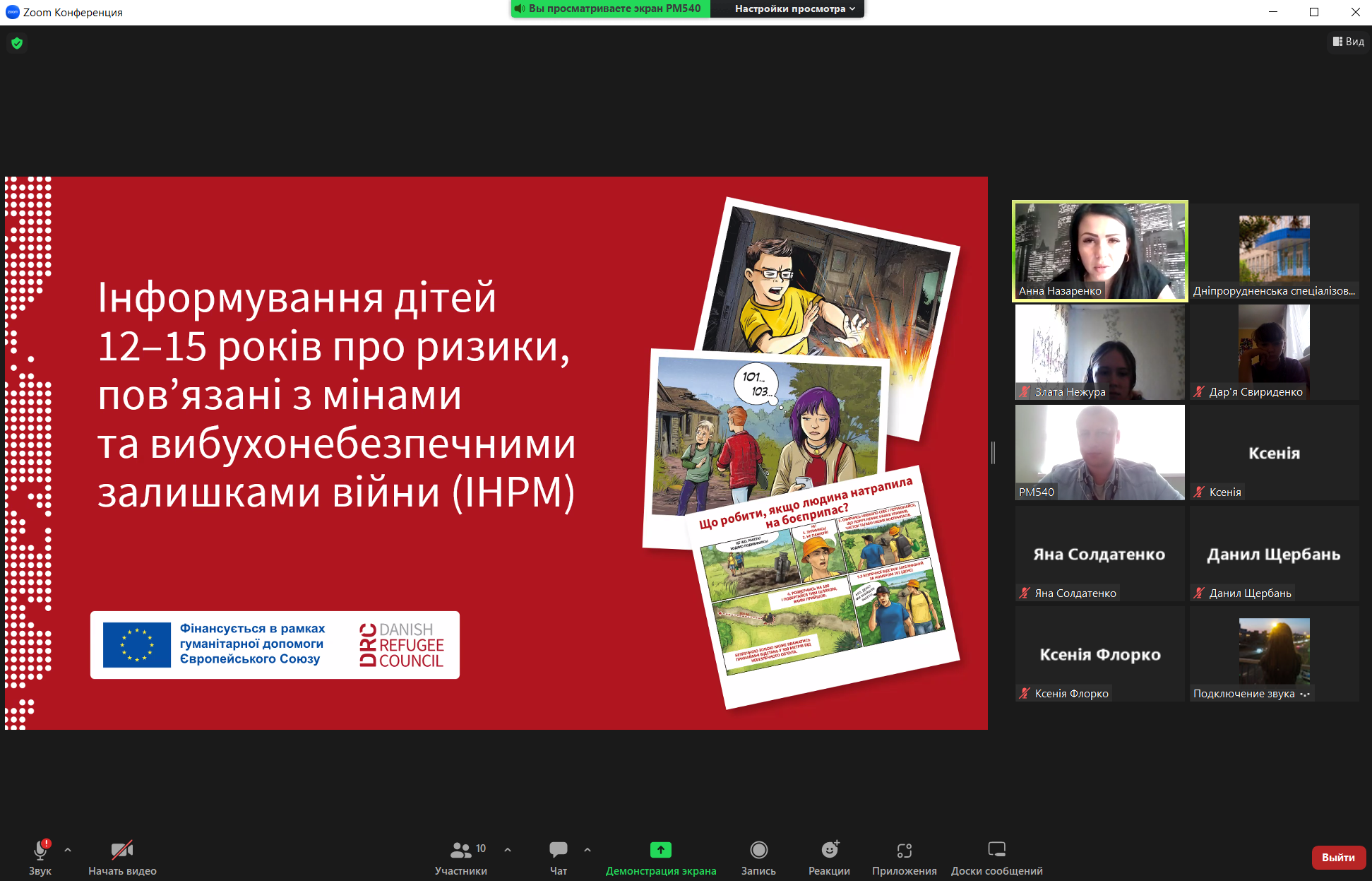Select the PM540 participant video tile
1372x881 pixels.
pyautogui.click(x=1099, y=452)
